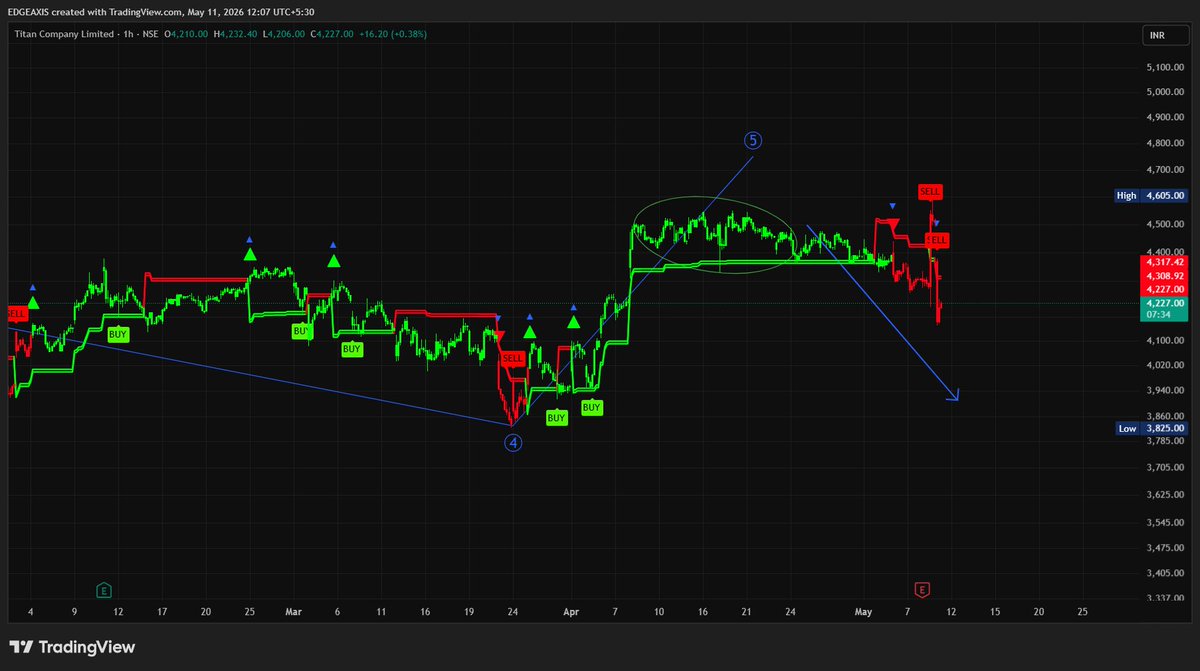Screen dimensions: 1200x671
Task: Click the 4,700.00 price axis label
Action: (1165, 171)
